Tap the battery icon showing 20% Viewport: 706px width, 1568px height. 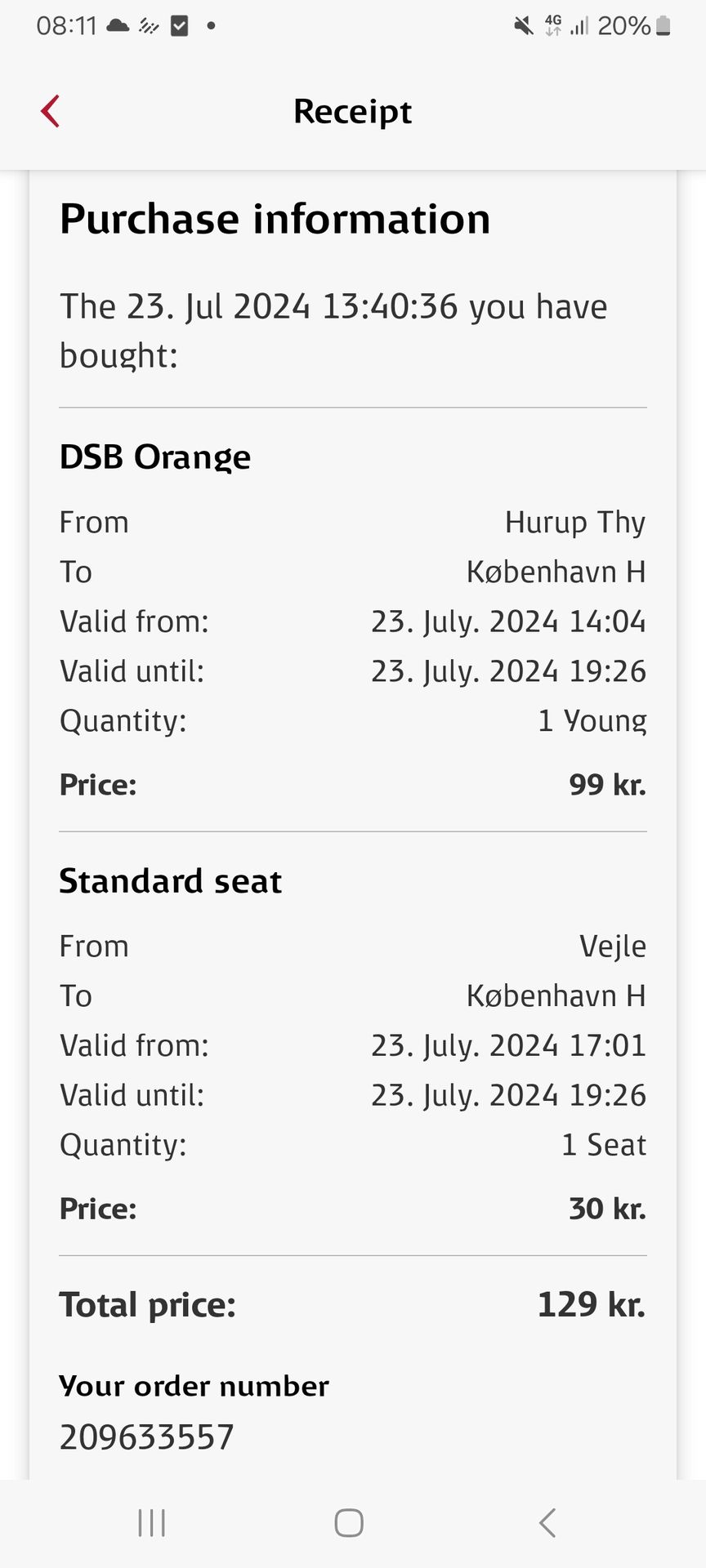click(664, 26)
